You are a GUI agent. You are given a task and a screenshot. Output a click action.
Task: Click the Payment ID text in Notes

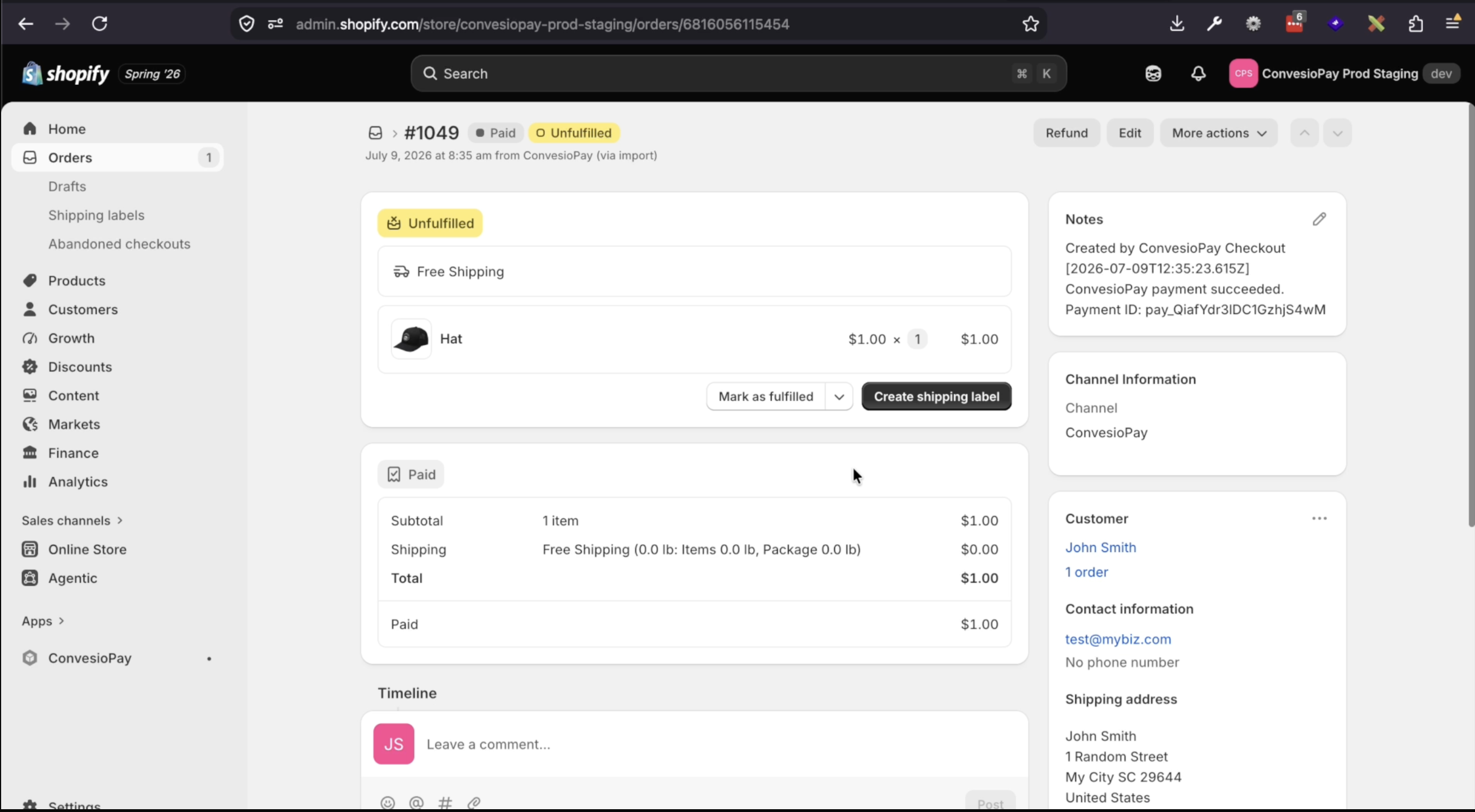(x=1195, y=310)
